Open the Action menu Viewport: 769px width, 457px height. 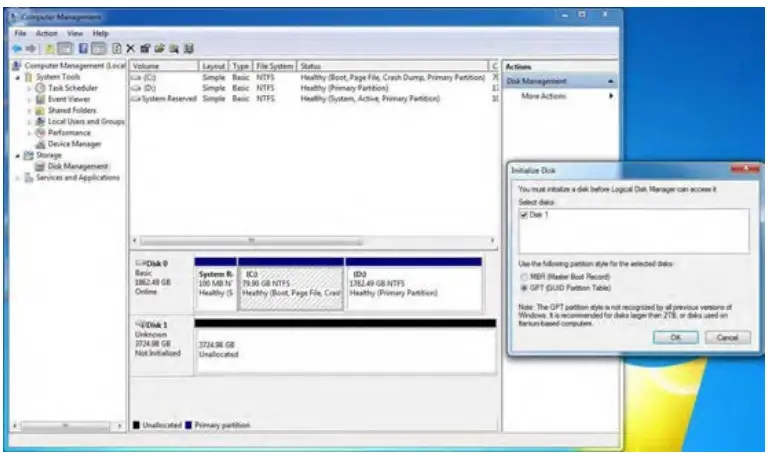click(47, 33)
